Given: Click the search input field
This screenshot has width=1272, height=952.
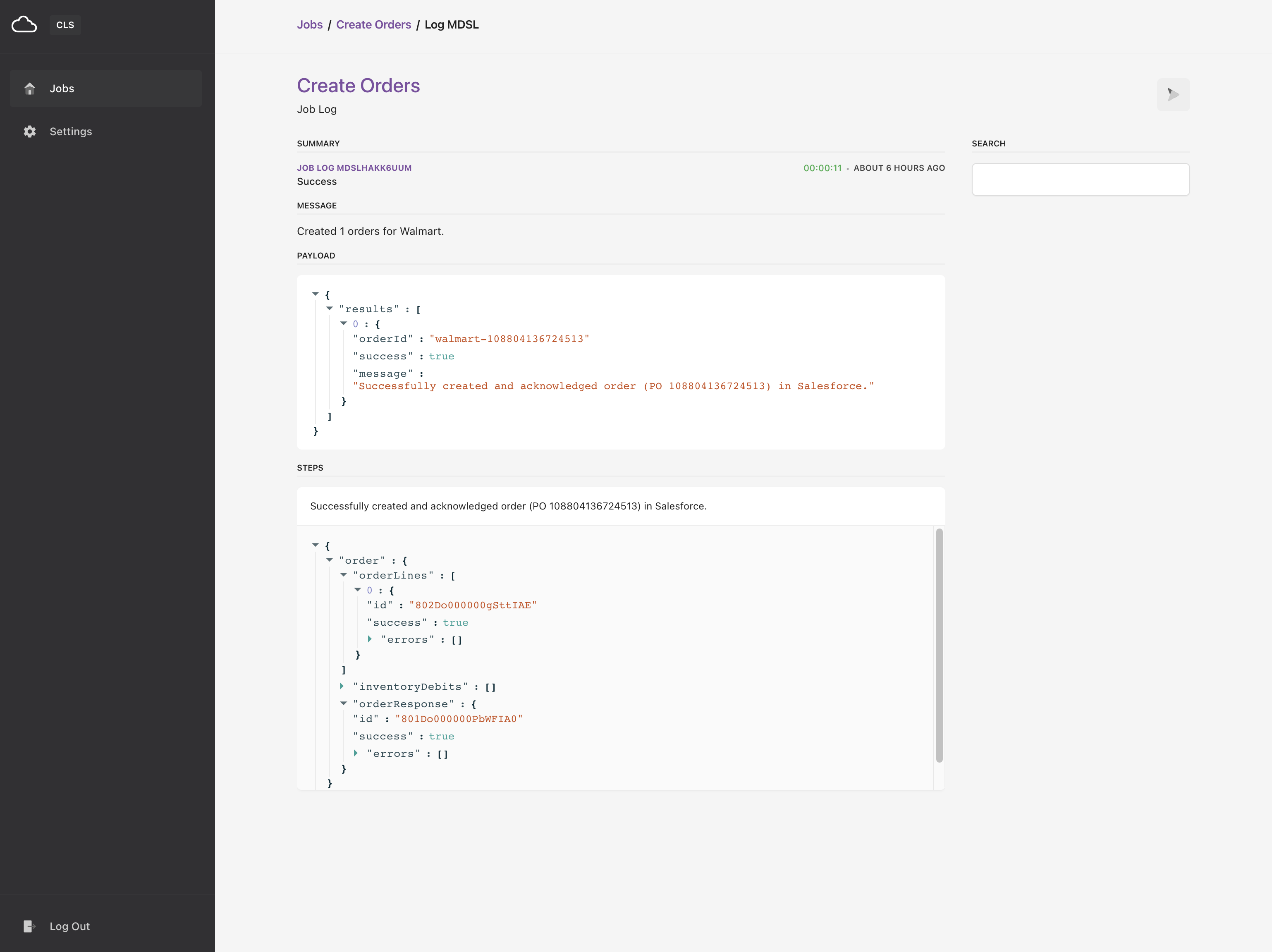Looking at the screenshot, I should point(1080,179).
